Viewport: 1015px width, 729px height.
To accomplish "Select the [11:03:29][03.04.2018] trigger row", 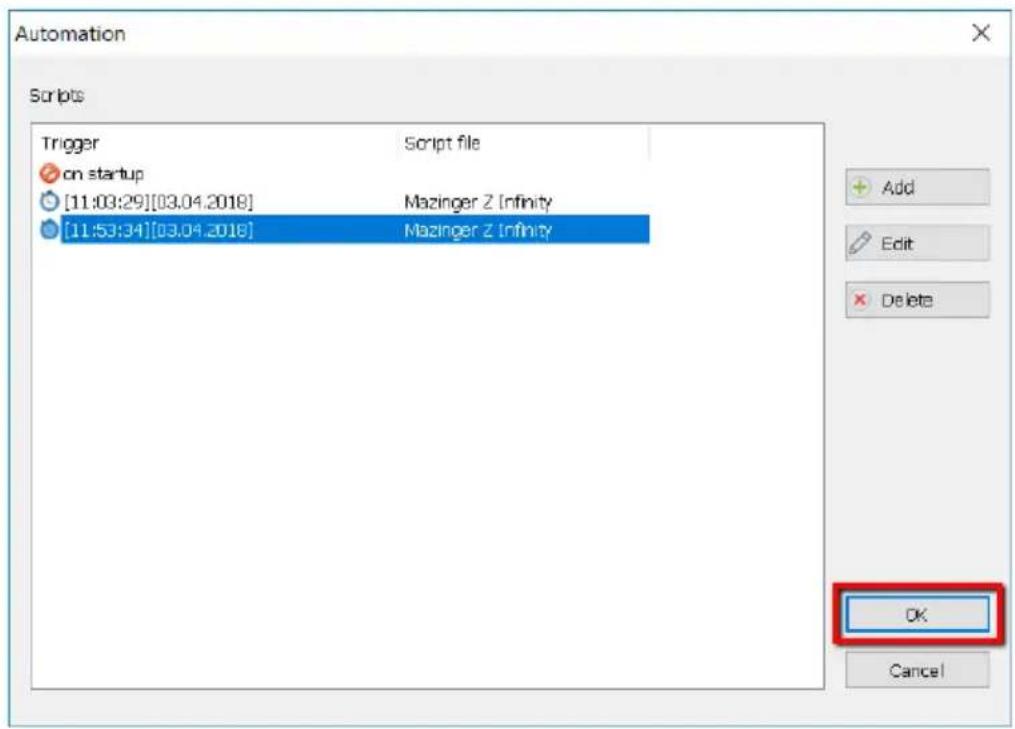I will [344, 202].
